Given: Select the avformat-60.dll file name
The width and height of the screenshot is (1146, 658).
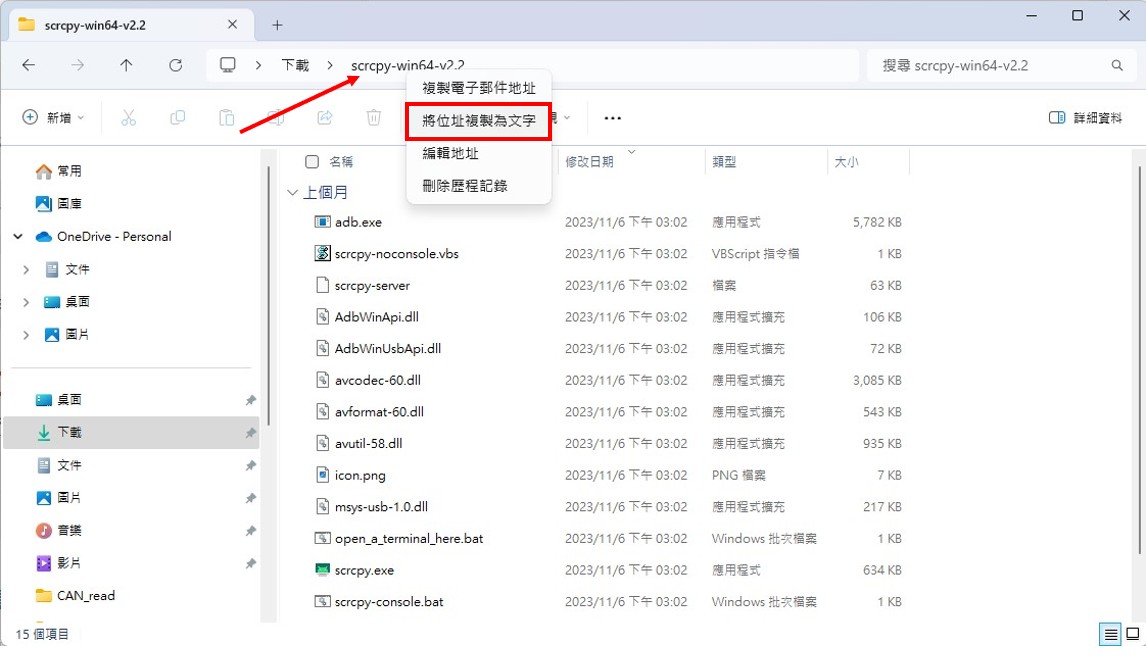Looking at the screenshot, I should pyautogui.click(x=379, y=412).
